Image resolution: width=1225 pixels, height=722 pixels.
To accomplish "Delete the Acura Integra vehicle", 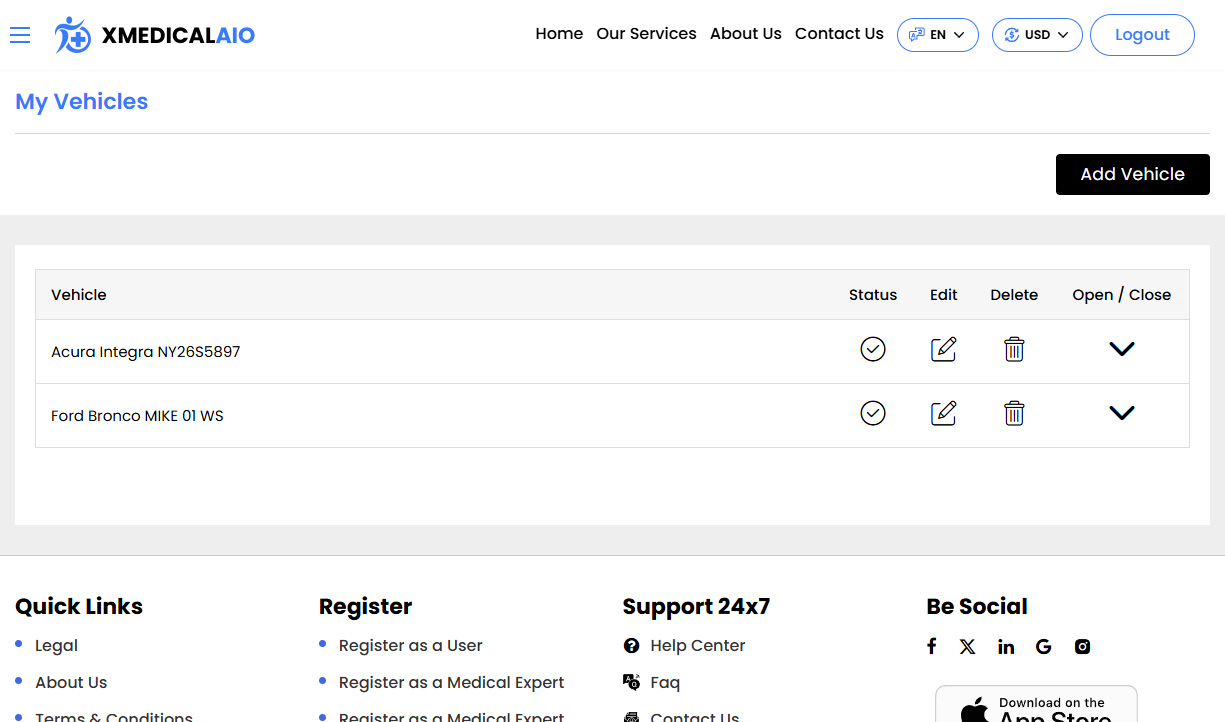I will click(1014, 350).
